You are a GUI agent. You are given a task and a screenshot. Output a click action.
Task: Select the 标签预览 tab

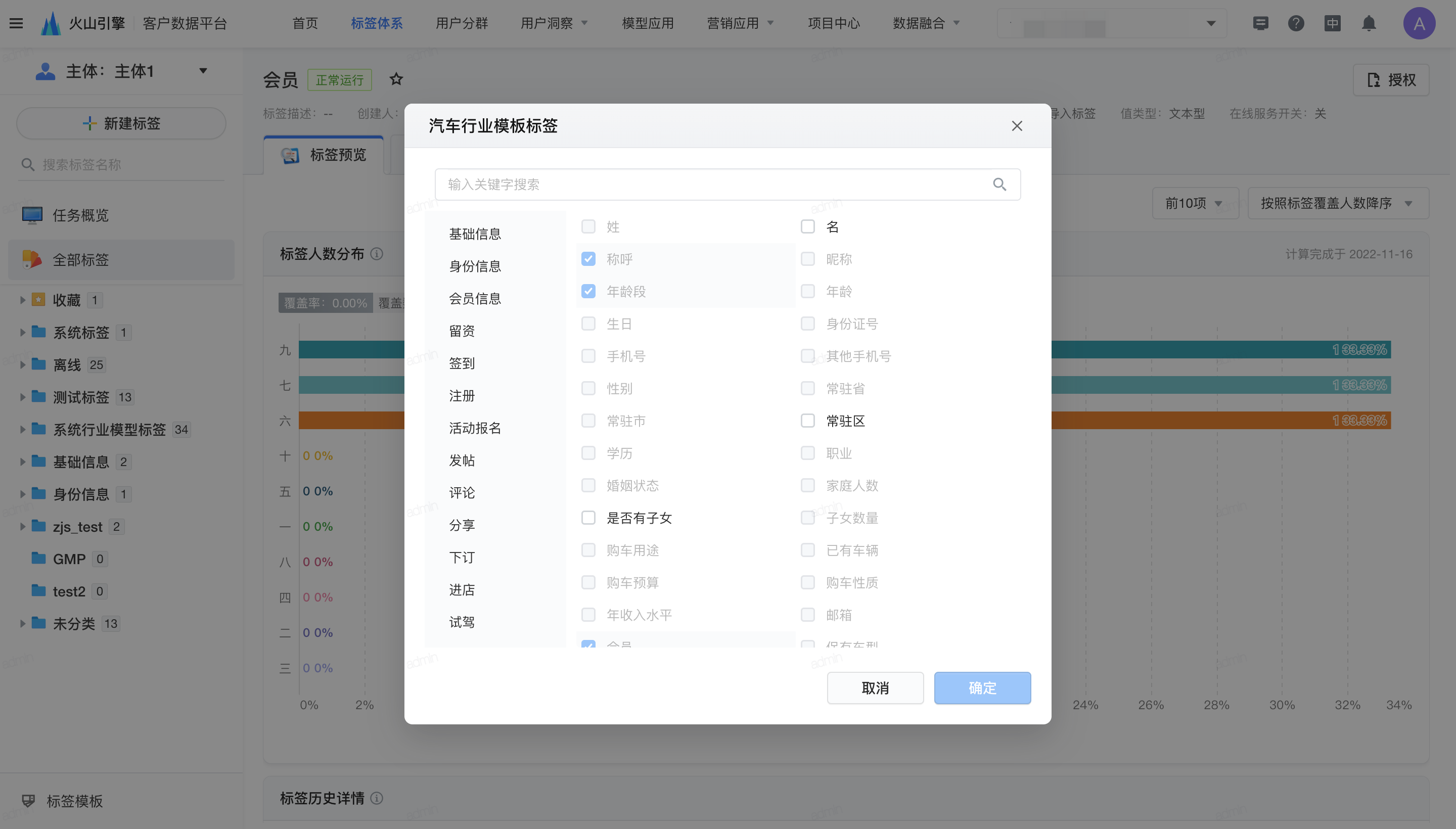tap(324, 155)
